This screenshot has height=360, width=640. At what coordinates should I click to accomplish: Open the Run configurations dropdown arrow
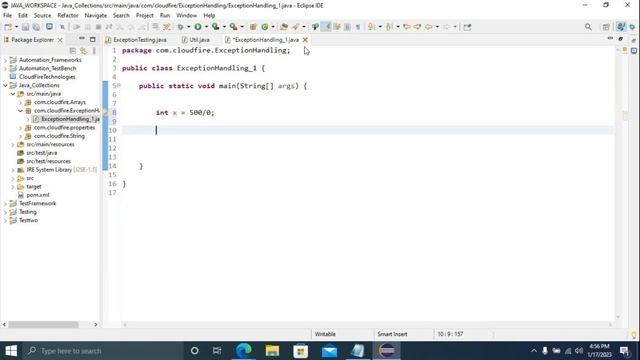click(x=206, y=27)
